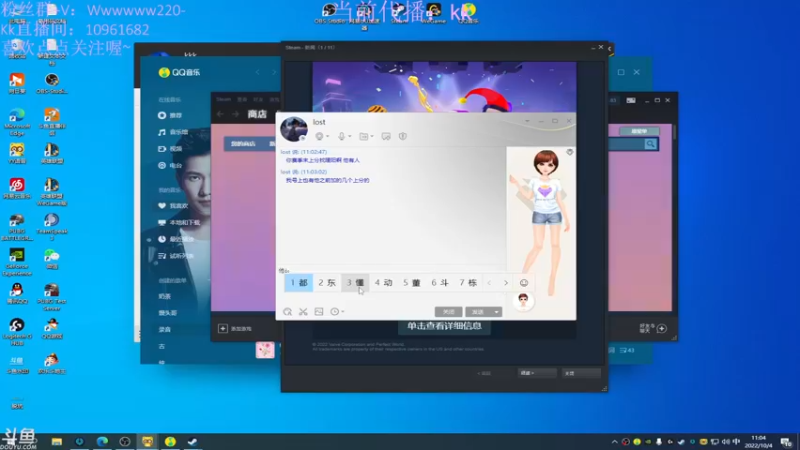This screenshot has width=800, height=450.
Task: Open recommend item in QQ Music sidebar
Action: coord(170,115)
